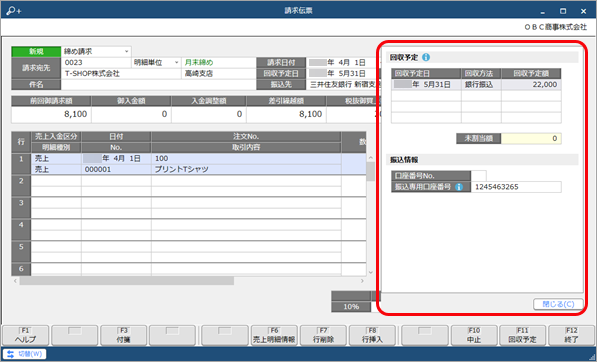Click the 請求日付 field 4月 1日

343,62
